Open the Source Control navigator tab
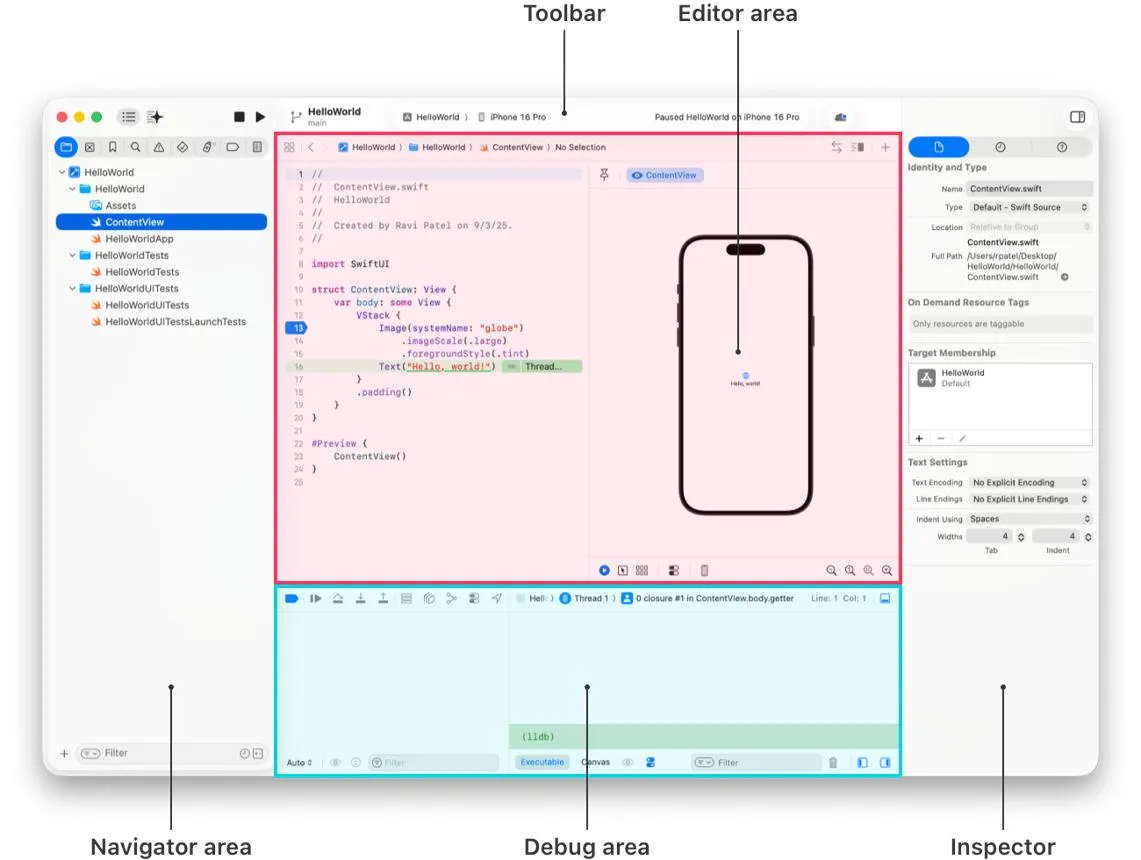Viewport: 1141px width, 860px height. (90, 147)
